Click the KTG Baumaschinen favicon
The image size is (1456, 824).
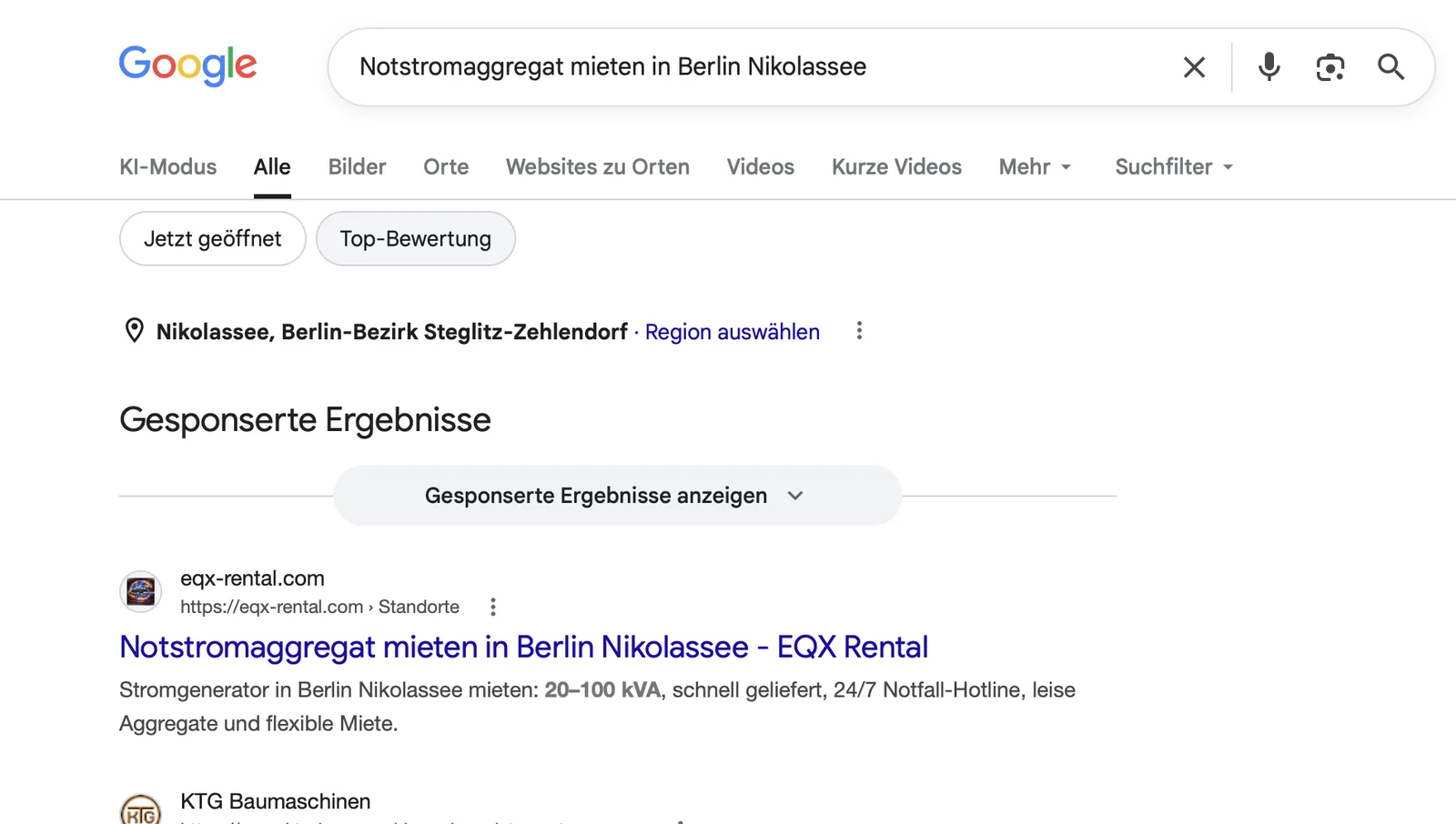pos(141,809)
